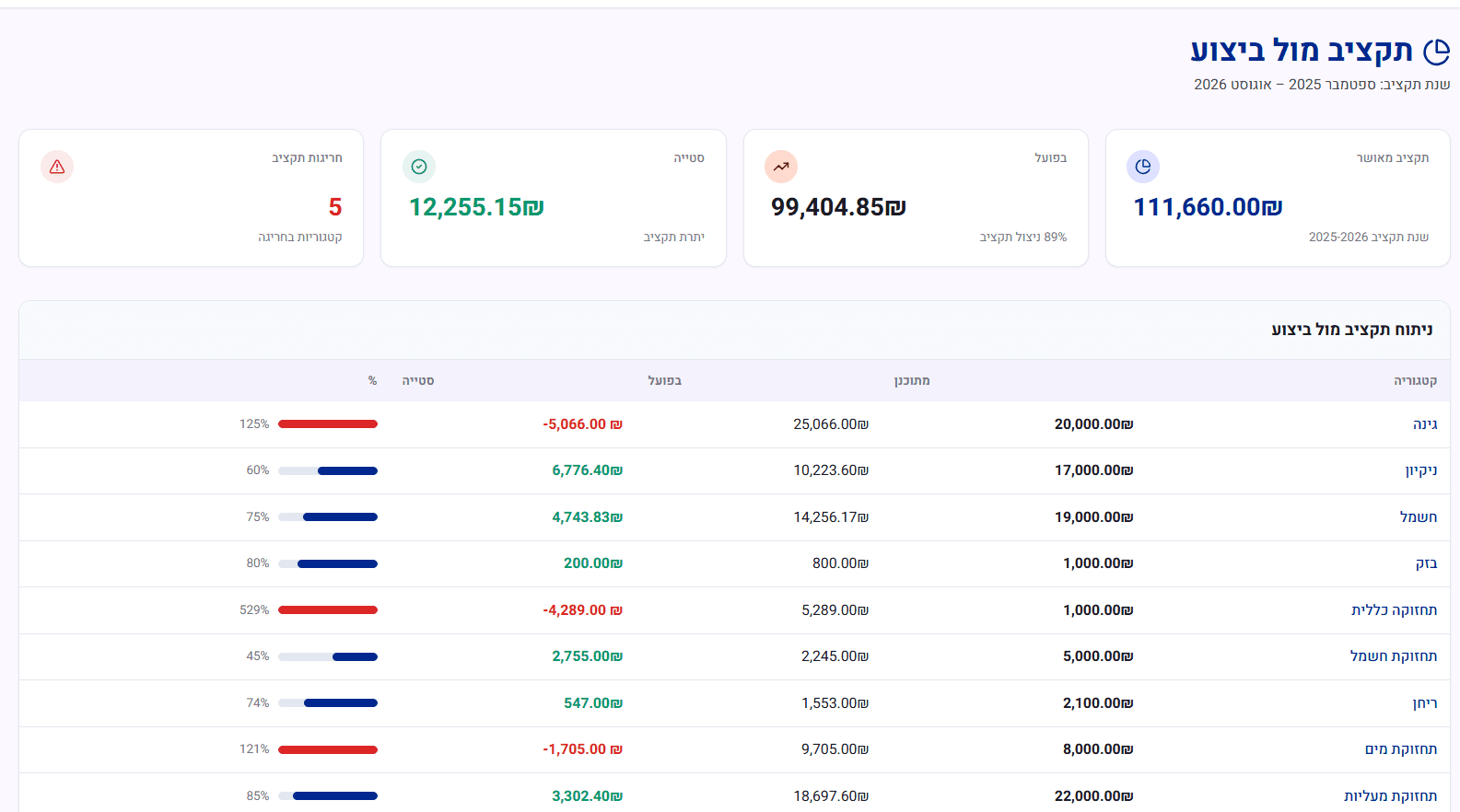Click the green check icon on the סטייה card
Image resolution: width=1460 pixels, height=812 pixels.
coord(419,167)
